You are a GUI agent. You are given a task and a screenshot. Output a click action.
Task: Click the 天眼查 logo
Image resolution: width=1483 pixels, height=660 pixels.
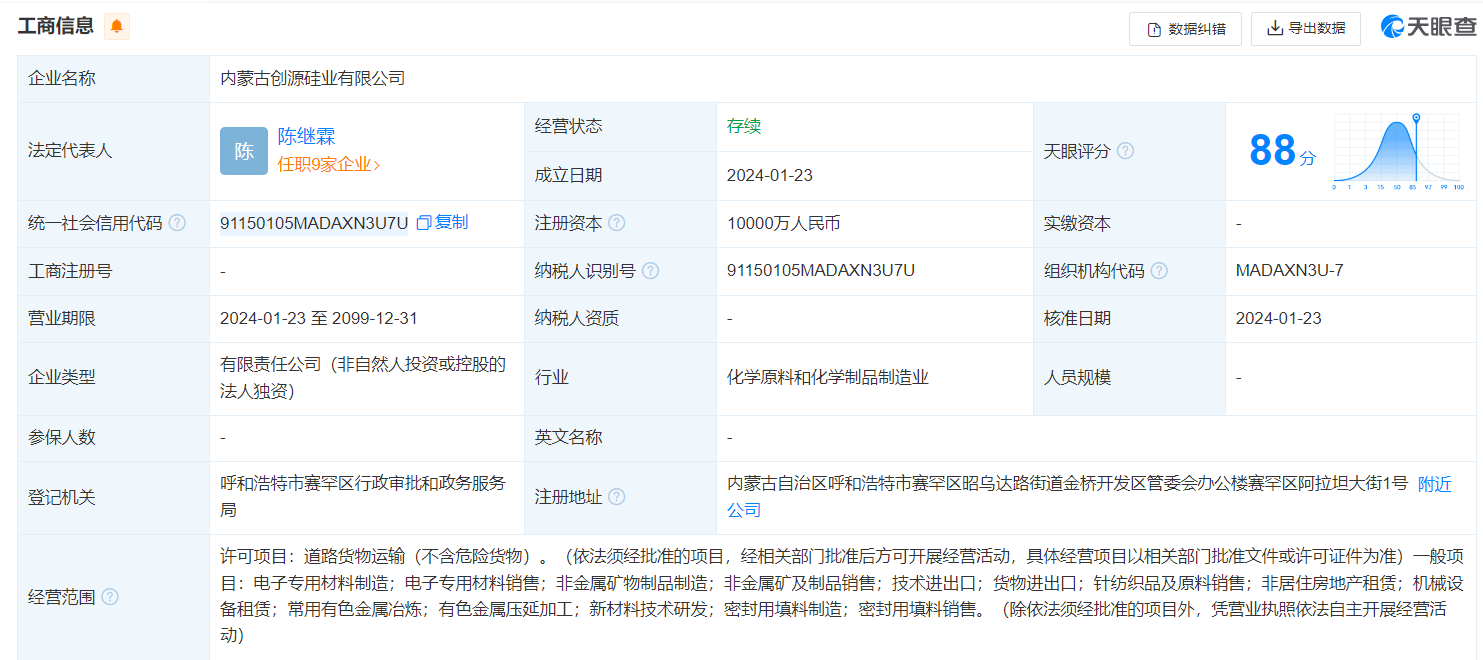[1427, 28]
